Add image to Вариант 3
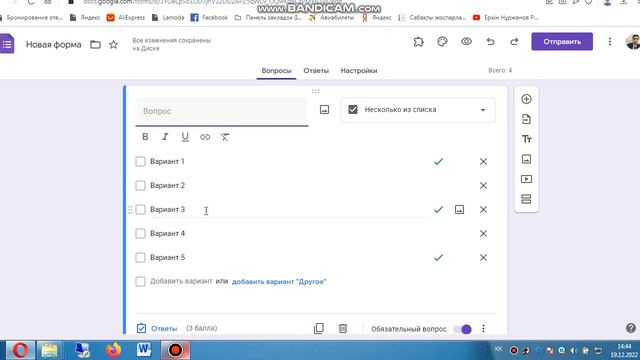The width and height of the screenshot is (640, 360). [x=459, y=210]
